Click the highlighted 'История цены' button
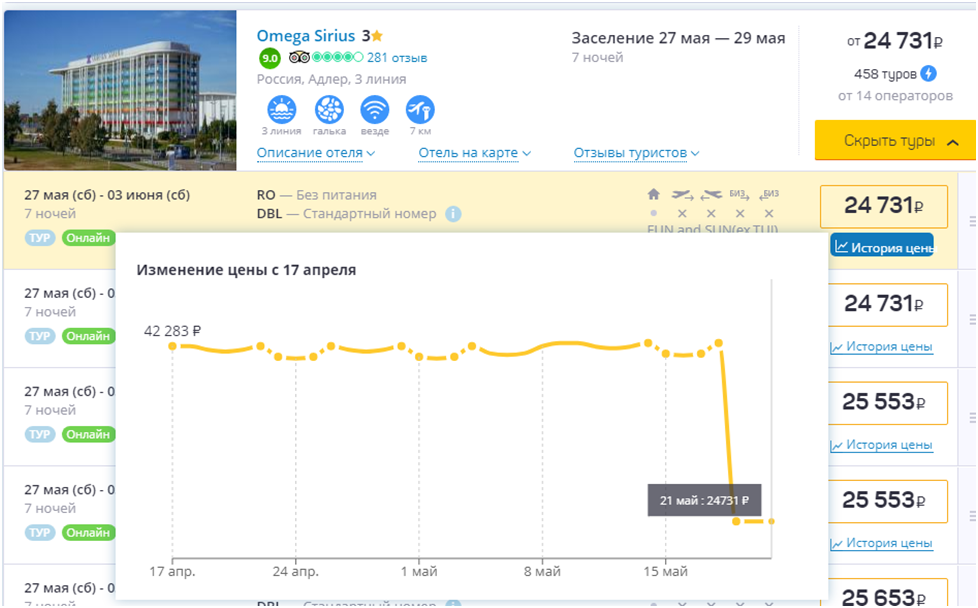The image size is (978, 608). click(882, 246)
